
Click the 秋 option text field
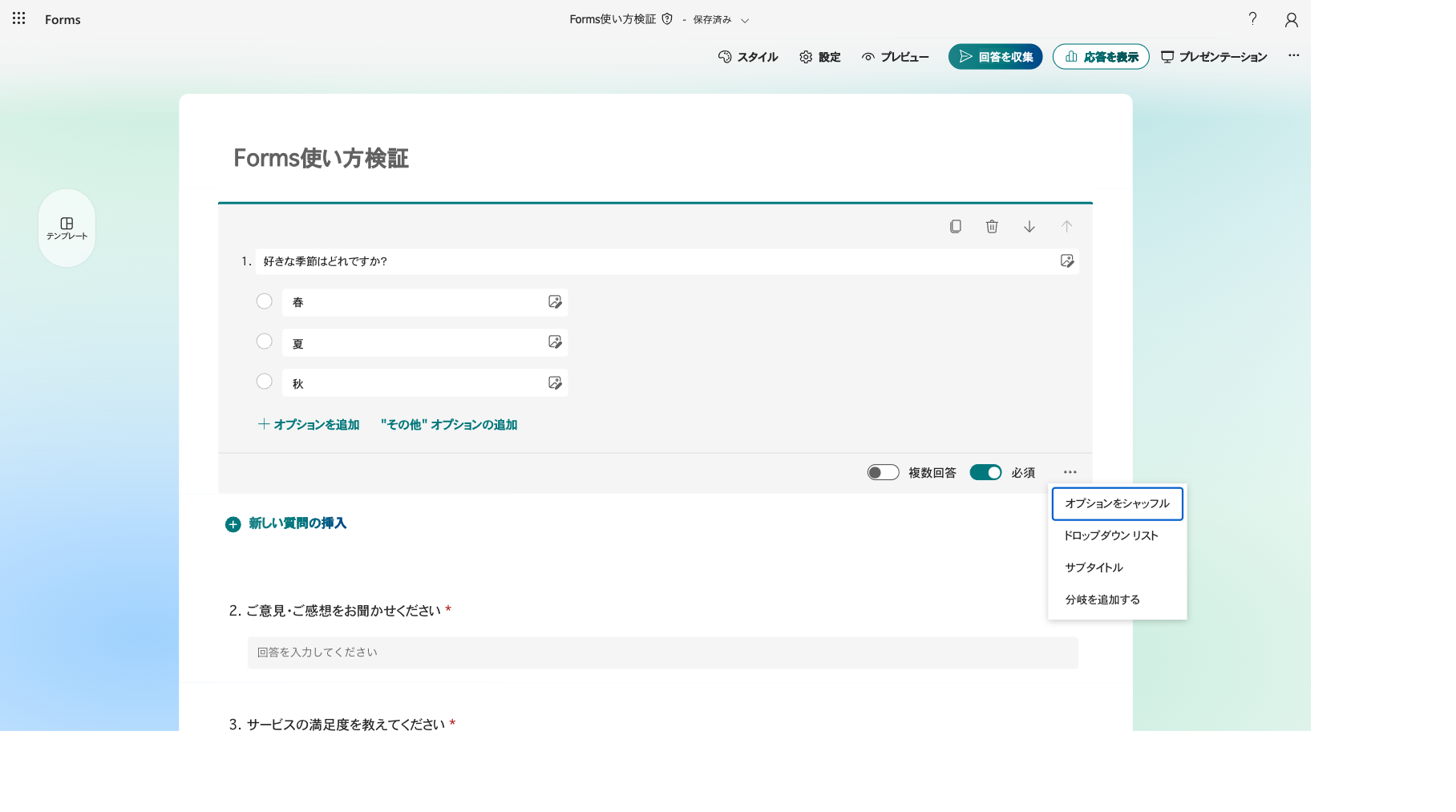click(425, 383)
